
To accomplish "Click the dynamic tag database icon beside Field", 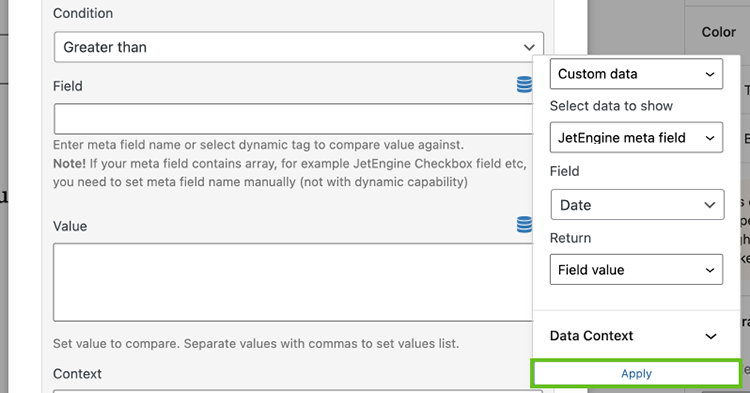I will 524,85.
